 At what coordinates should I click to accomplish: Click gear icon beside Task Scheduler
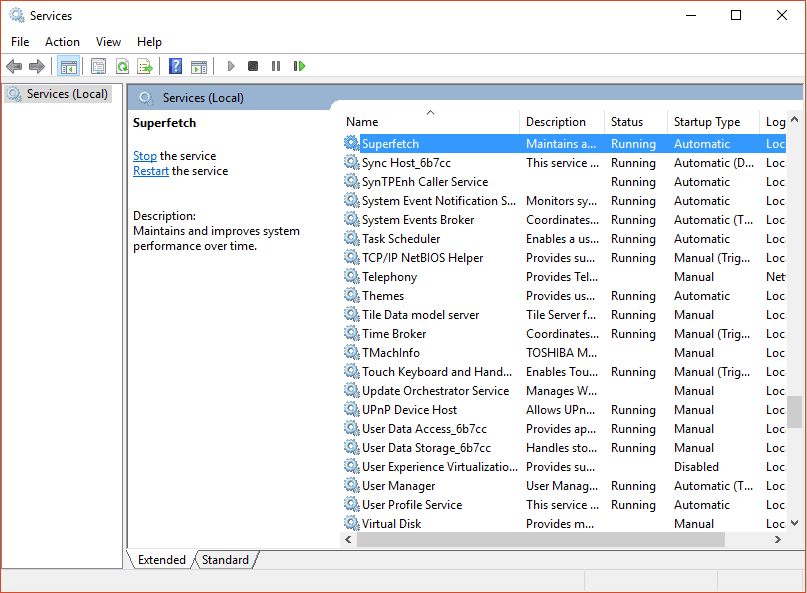point(352,238)
